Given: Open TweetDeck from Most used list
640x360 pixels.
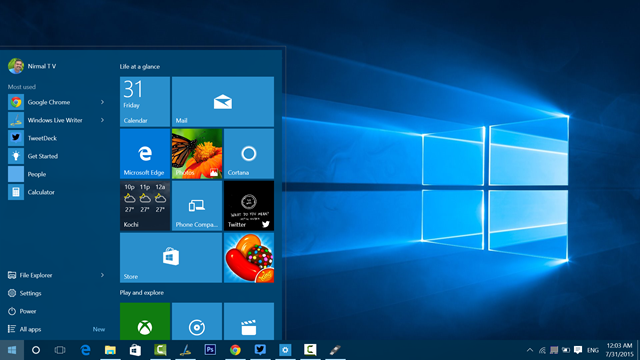Looking at the screenshot, I should click(x=56, y=138).
